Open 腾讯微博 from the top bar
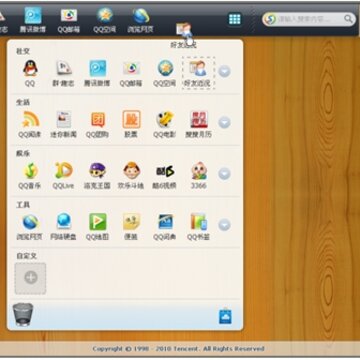This screenshot has height=360, width=360. (33, 20)
